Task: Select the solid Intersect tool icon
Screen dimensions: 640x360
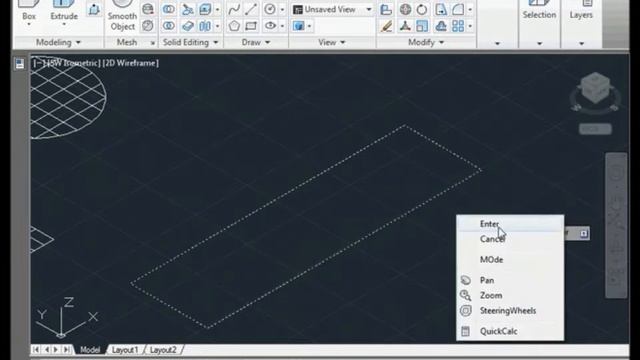Action: click(x=169, y=26)
